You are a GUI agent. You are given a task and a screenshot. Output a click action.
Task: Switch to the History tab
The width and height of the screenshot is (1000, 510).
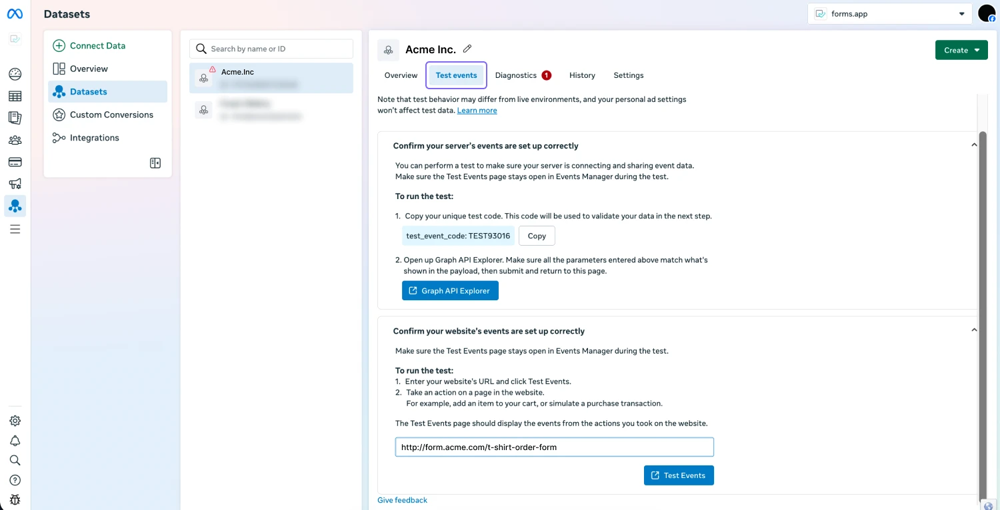coord(582,75)
